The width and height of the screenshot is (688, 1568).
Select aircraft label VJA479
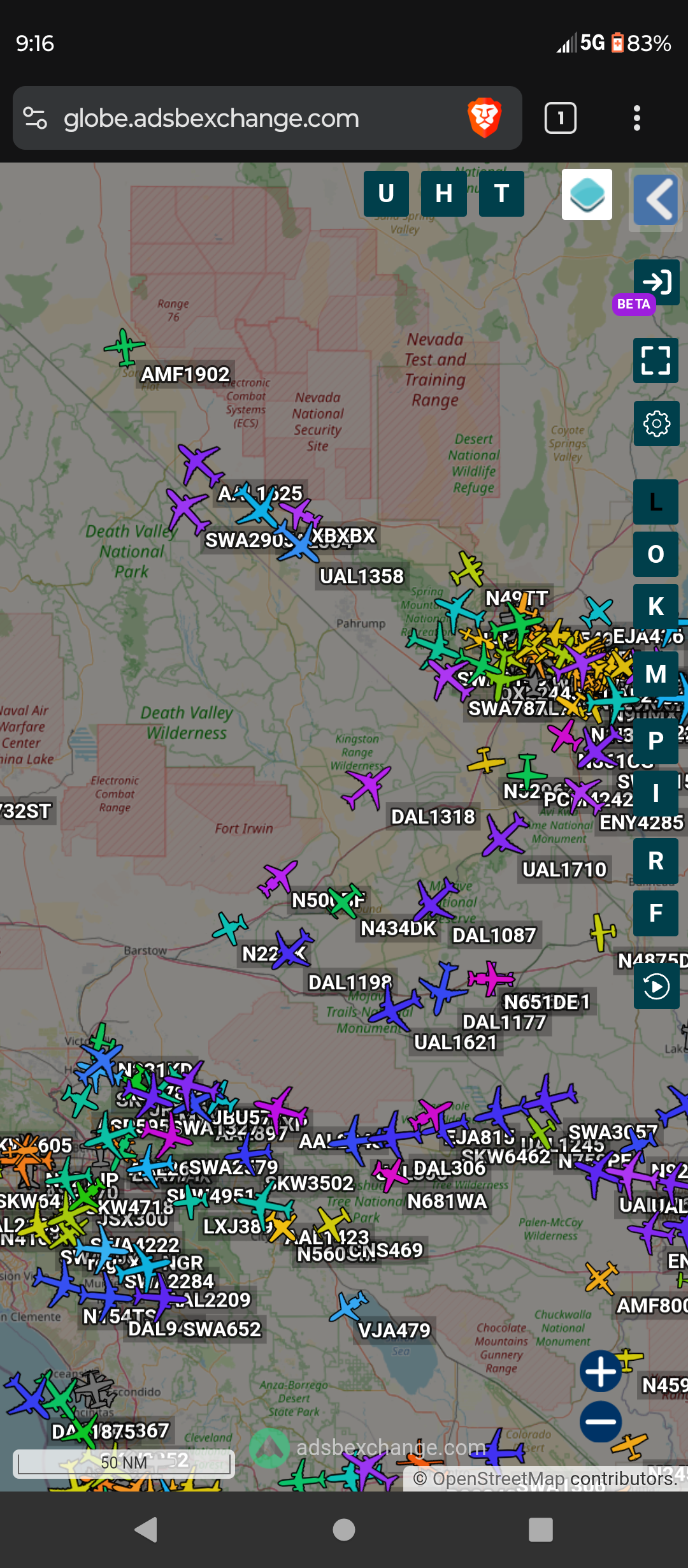click(395, 1330)
